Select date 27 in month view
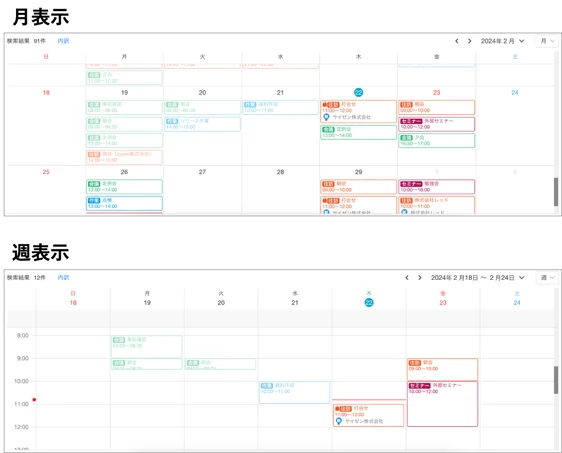The width and height of the screenshot is (562, 453). point(203,172)
